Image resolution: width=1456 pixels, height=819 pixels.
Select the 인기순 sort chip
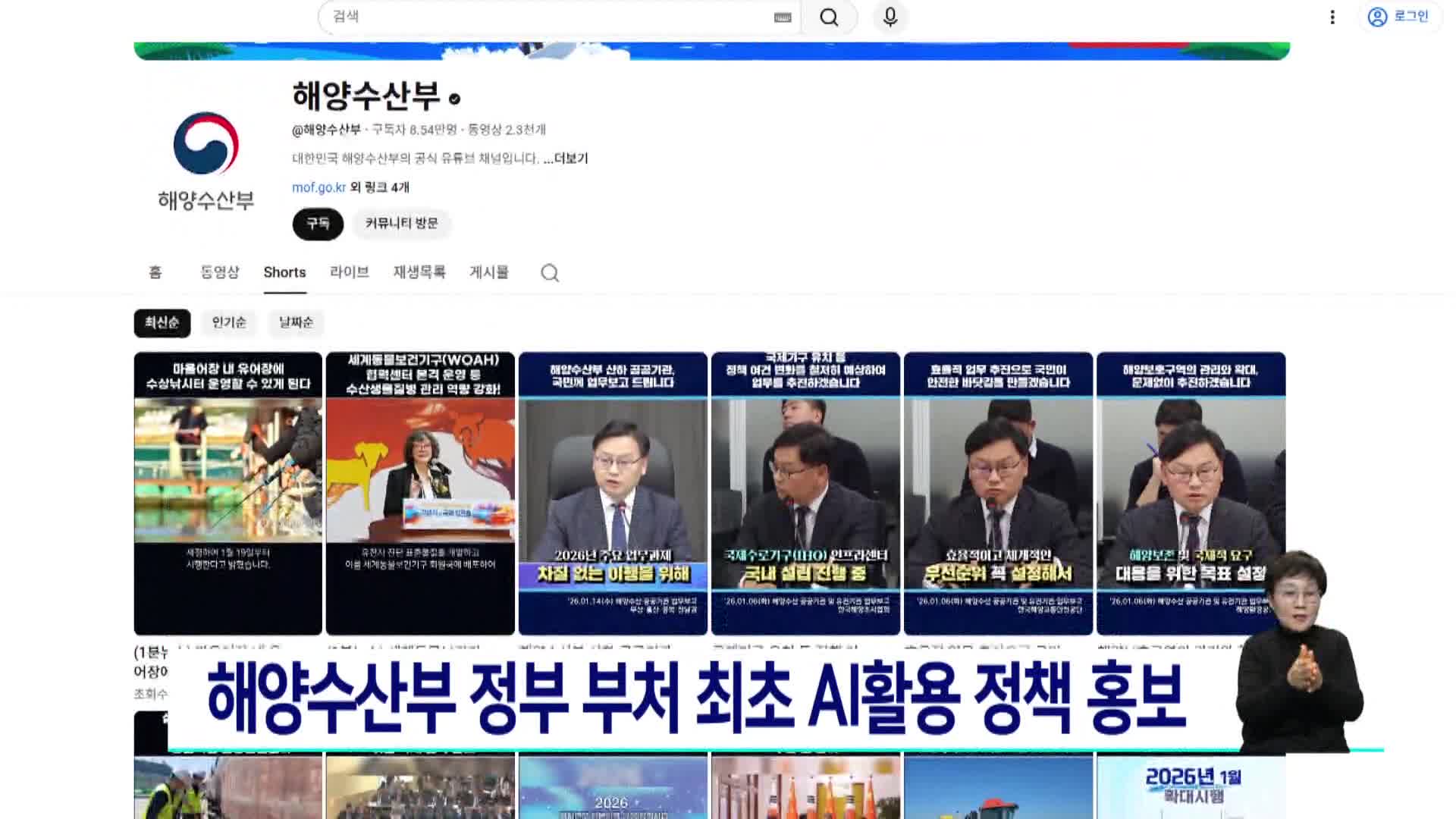click(229, 323)
